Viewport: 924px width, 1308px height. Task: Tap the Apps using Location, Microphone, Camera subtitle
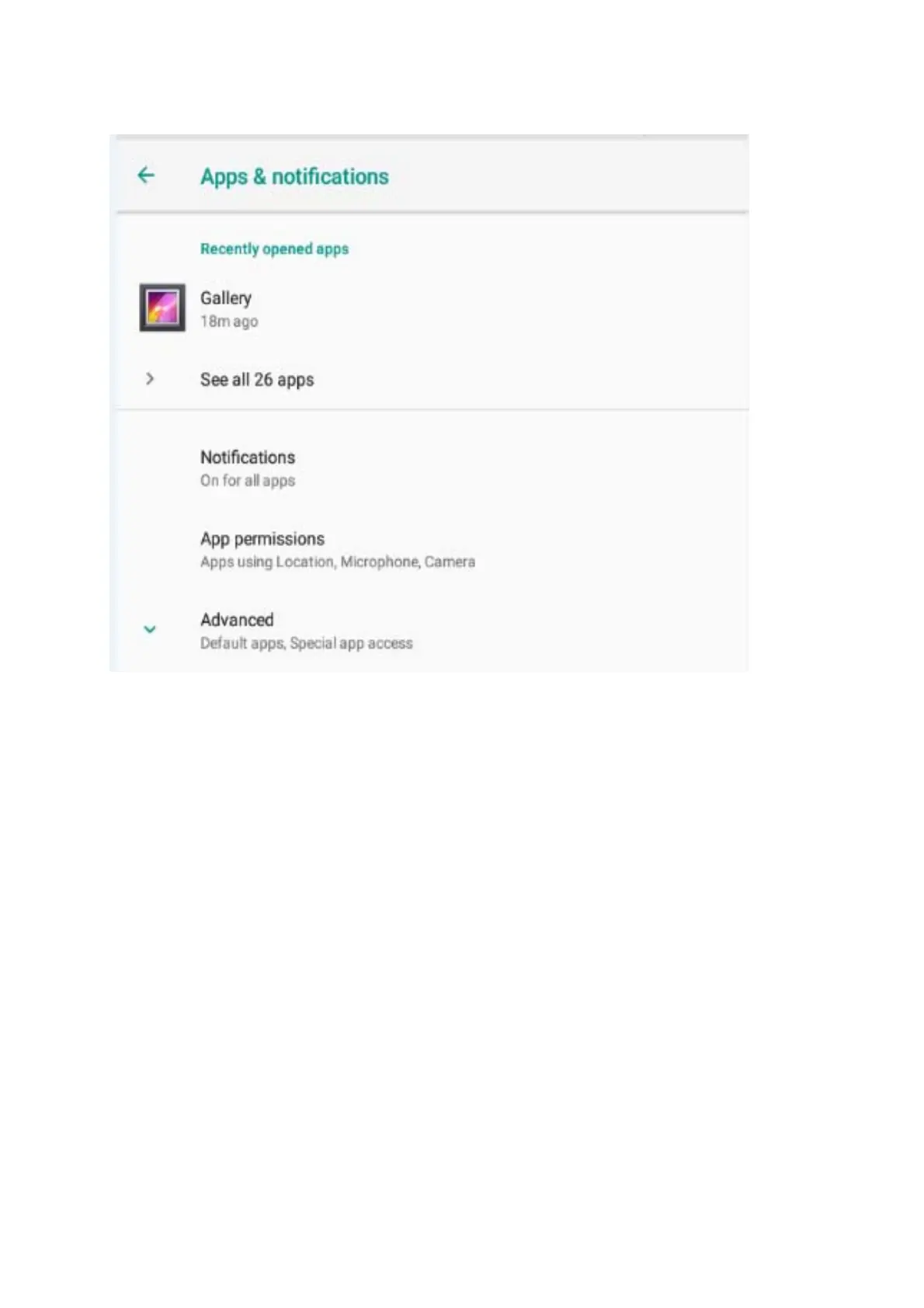(x=338, y=562)
